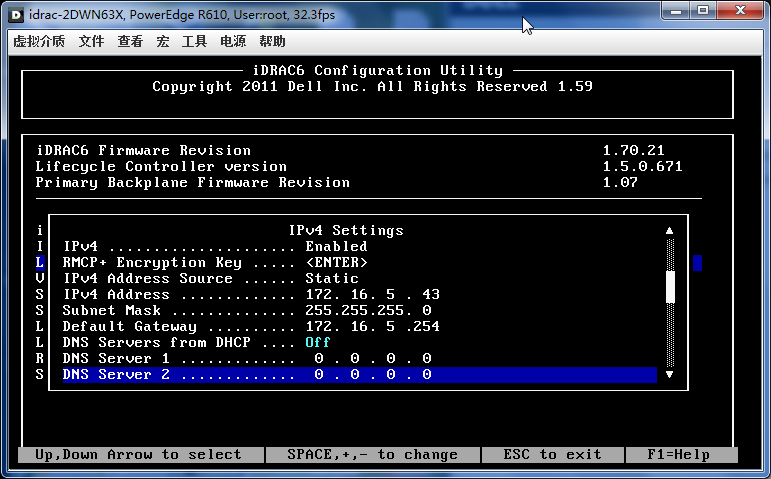This screenshot has width=771, height=479.
Task: Select DNS Servers from DHCP row
Action: (359, 342)
